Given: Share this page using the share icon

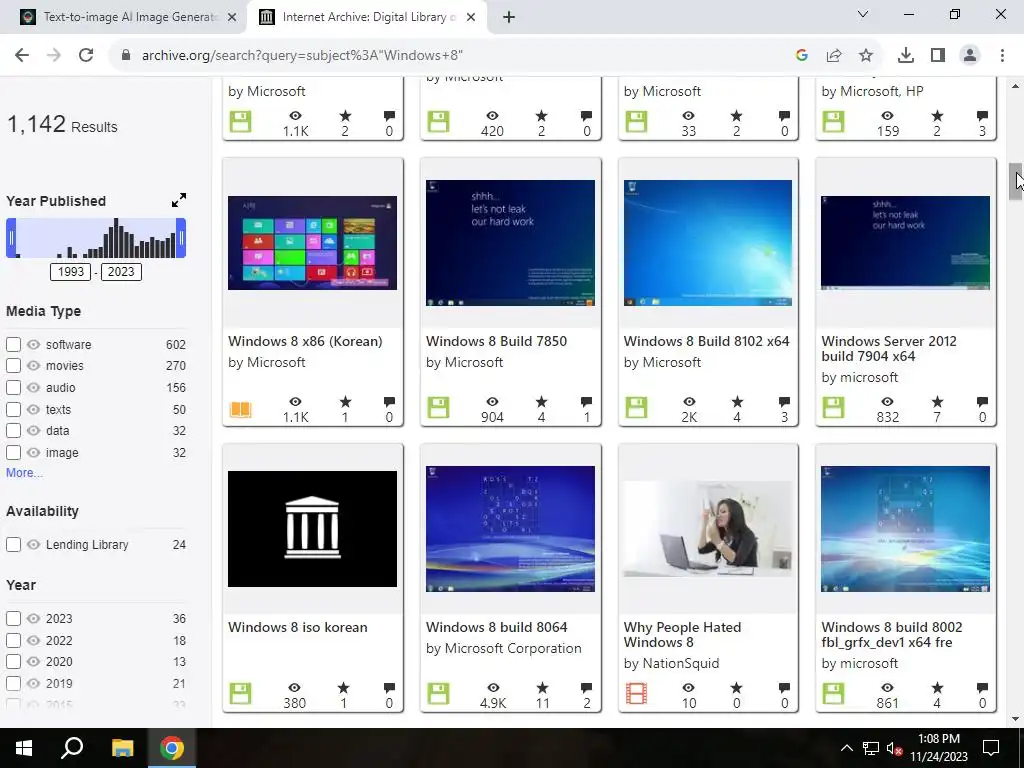Looking at the screenshot, I should [834, 56].
